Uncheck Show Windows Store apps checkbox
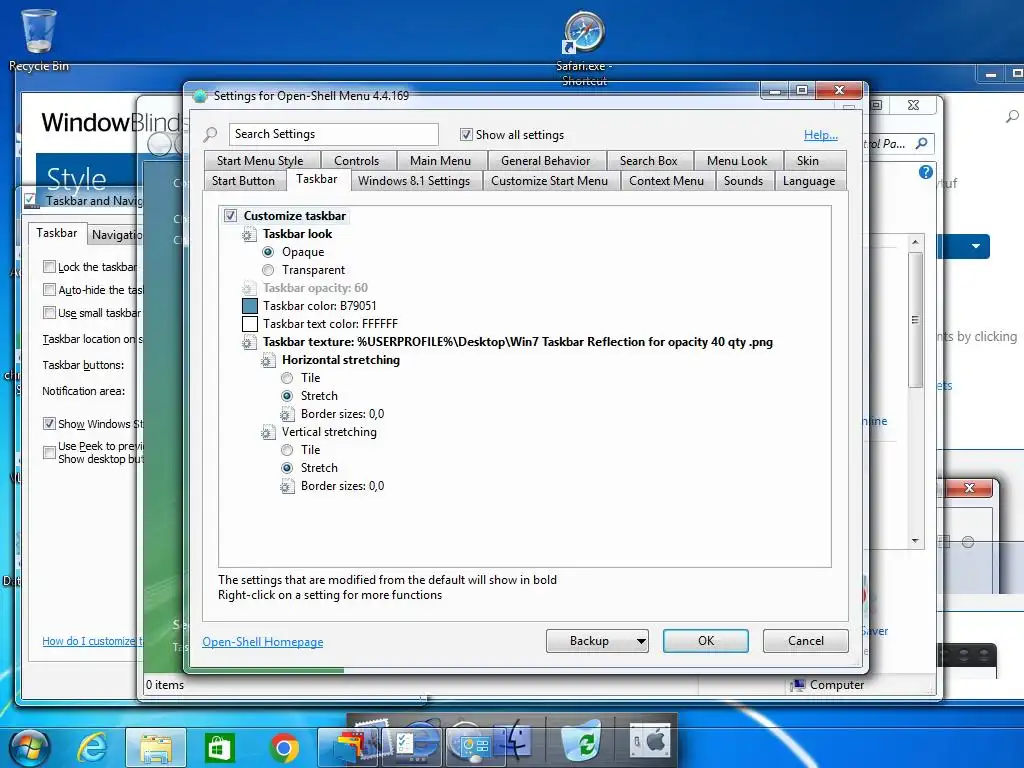This screenshot has width=1024, height=768. pyautogui.click(x=49, y=423)
